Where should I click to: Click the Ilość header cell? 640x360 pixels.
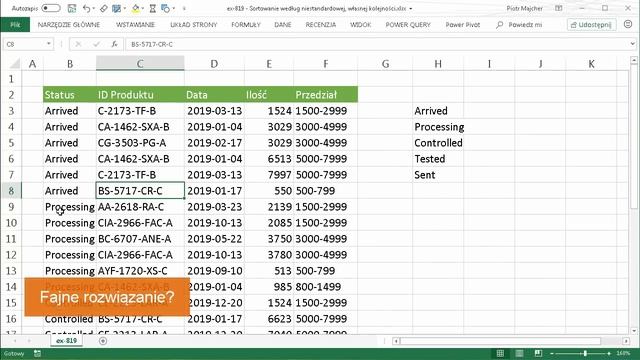269,95
